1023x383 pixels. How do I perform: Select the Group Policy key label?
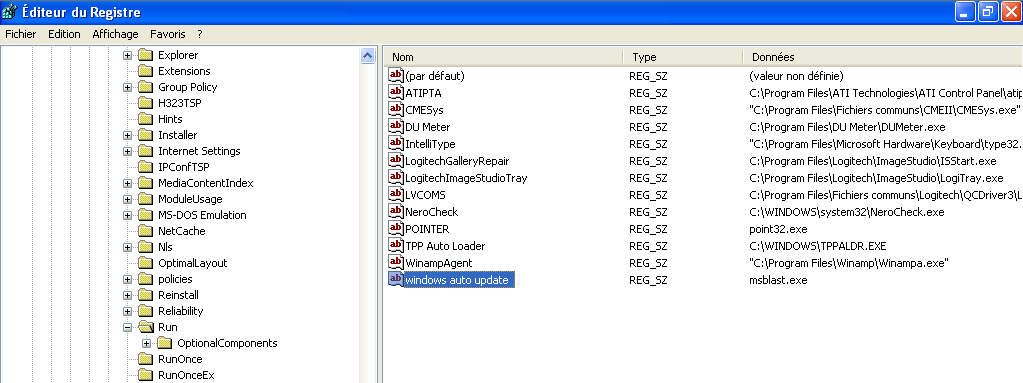(188, 87)
